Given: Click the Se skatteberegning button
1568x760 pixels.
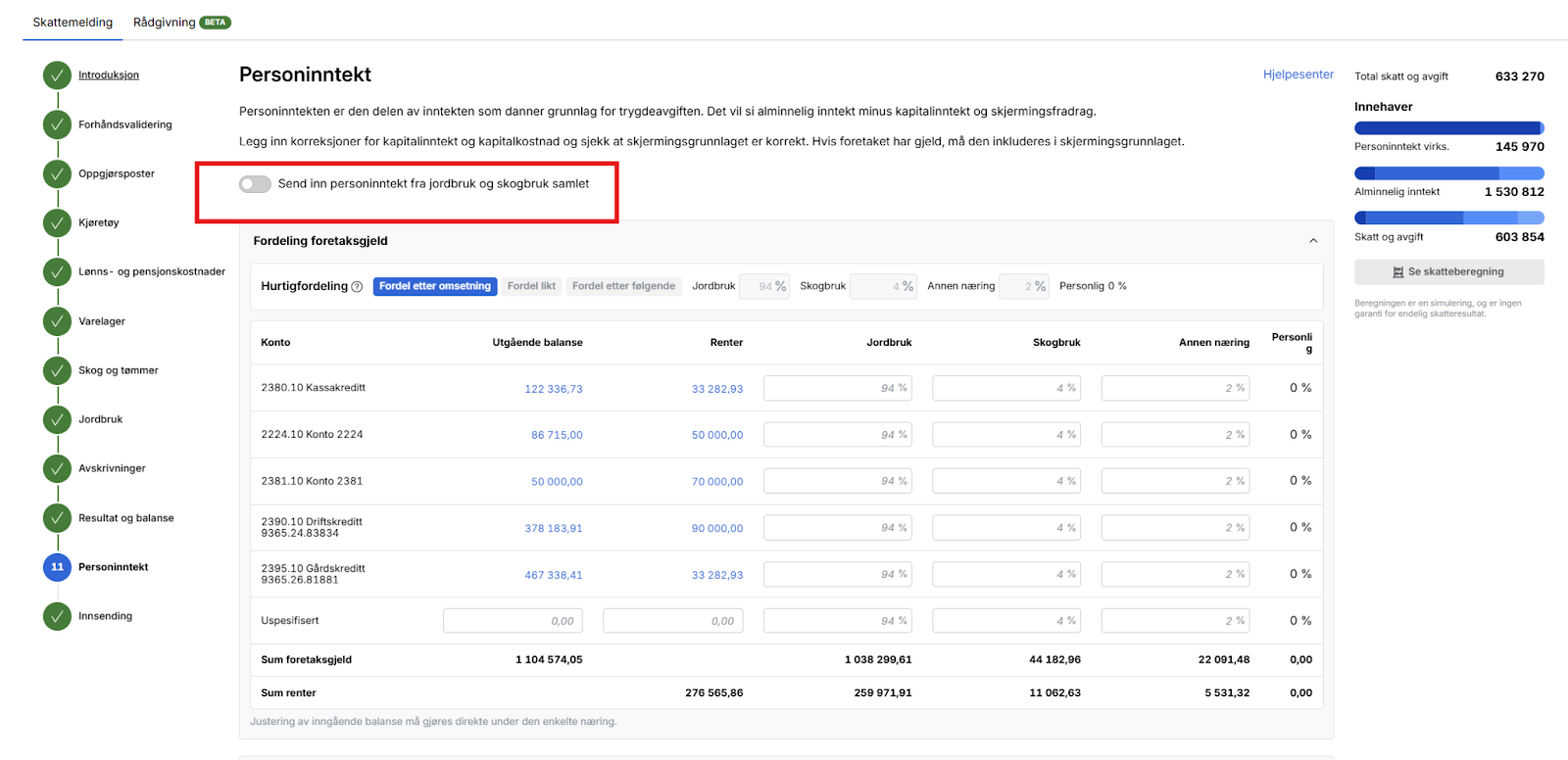Looking at the screenshot, I should click(1449, 272).
